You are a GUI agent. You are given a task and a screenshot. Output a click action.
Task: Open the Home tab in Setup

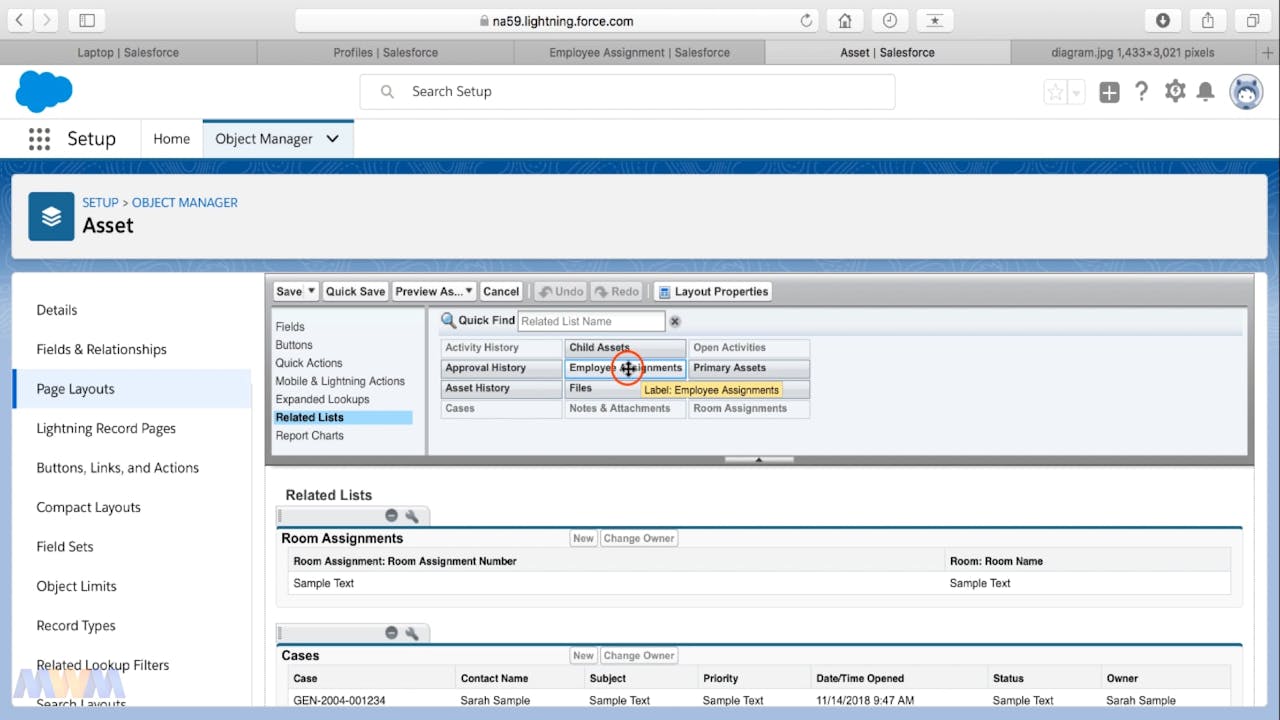171,139
